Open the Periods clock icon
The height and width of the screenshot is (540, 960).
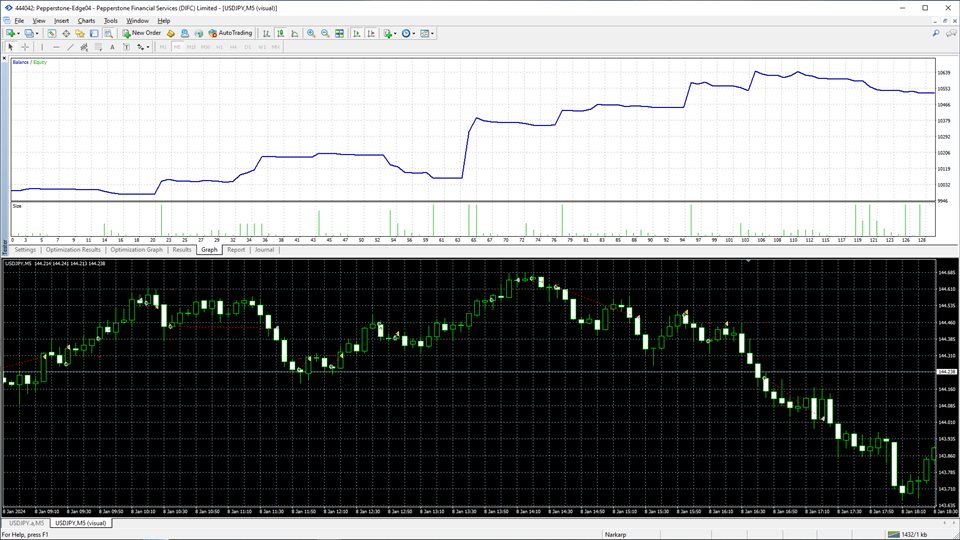coord(406,33)
